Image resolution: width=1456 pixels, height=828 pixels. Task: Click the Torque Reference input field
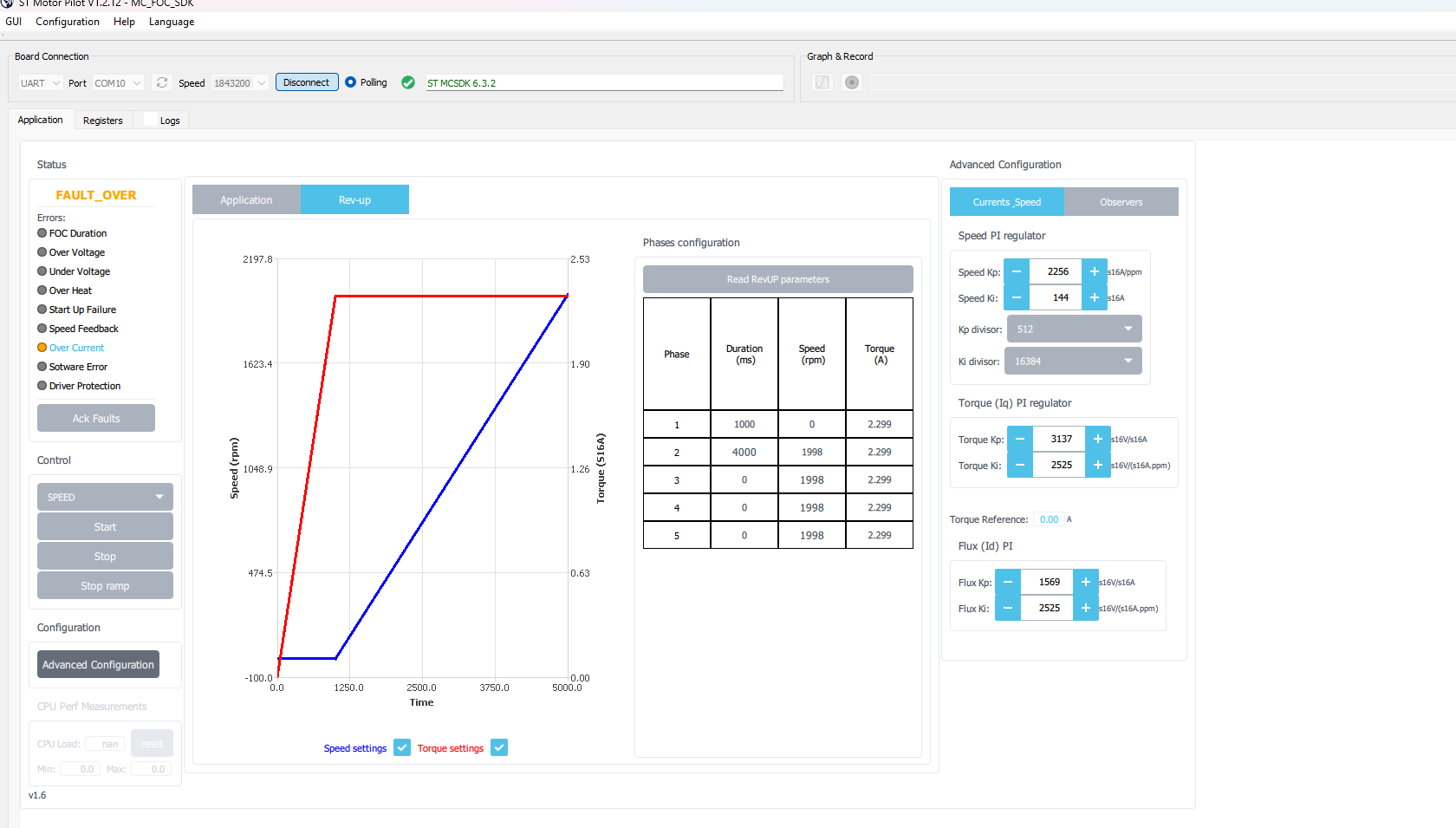[x=1049, y=518]
